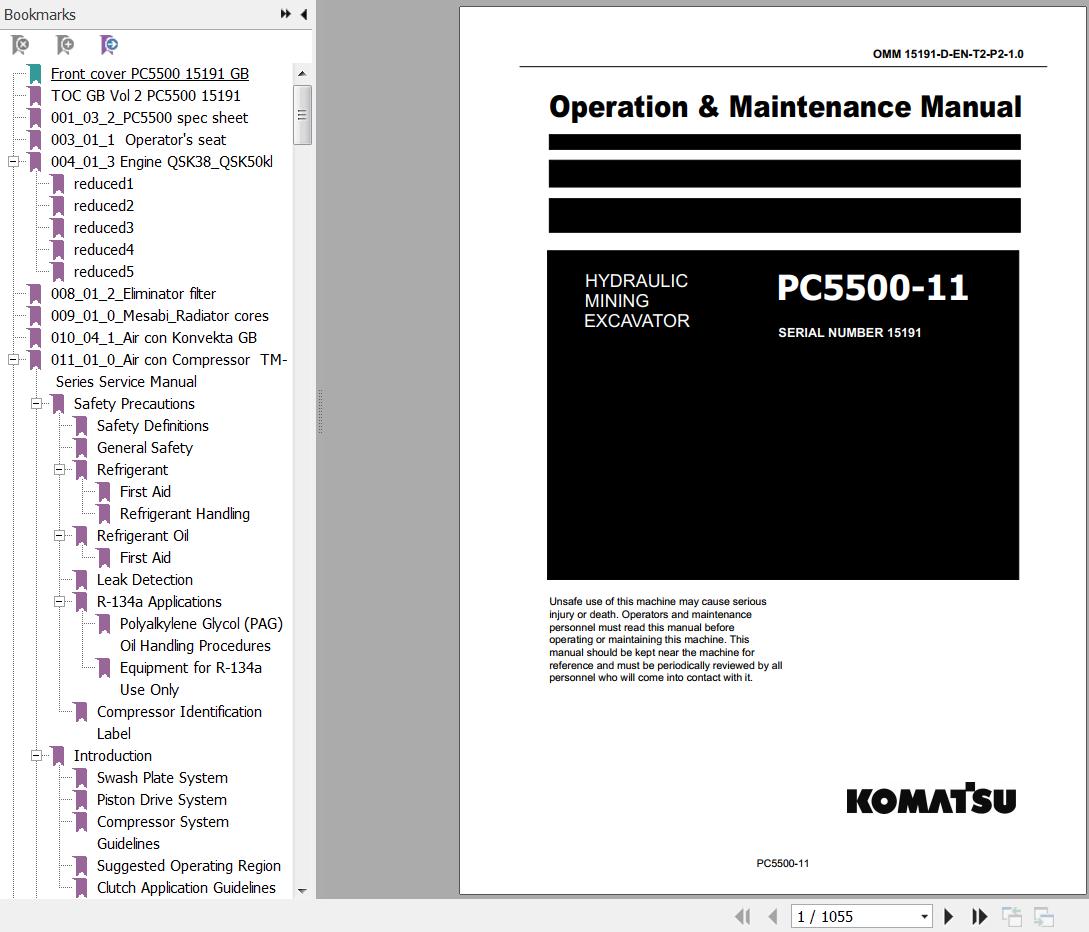Click the panel splitter grip beside the bookmarks
Screen dimensions: 1089x932
(320, 412)
